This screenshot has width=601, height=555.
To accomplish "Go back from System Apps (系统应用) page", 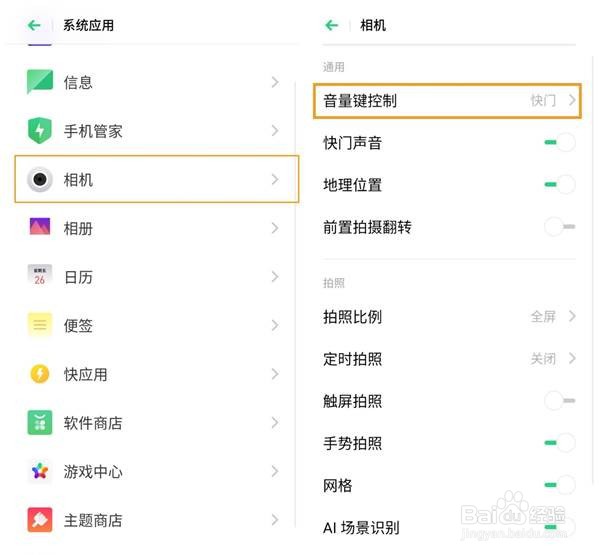I will click(x=34, y=25).
